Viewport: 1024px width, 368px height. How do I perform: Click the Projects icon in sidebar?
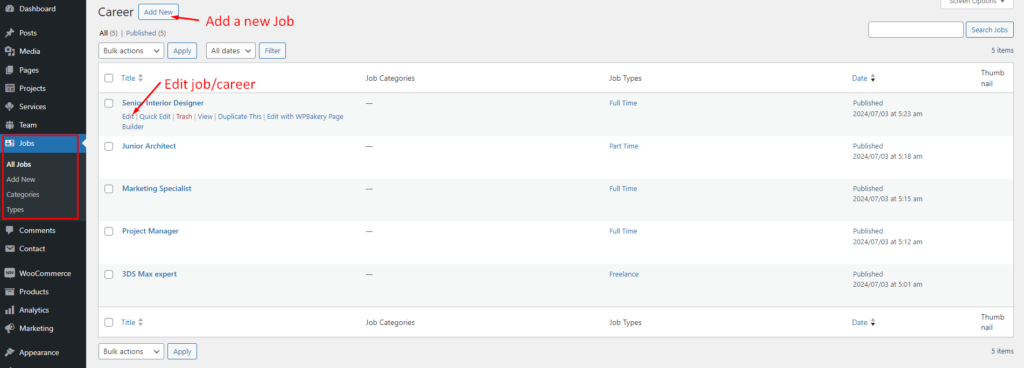tap(10, 88)
